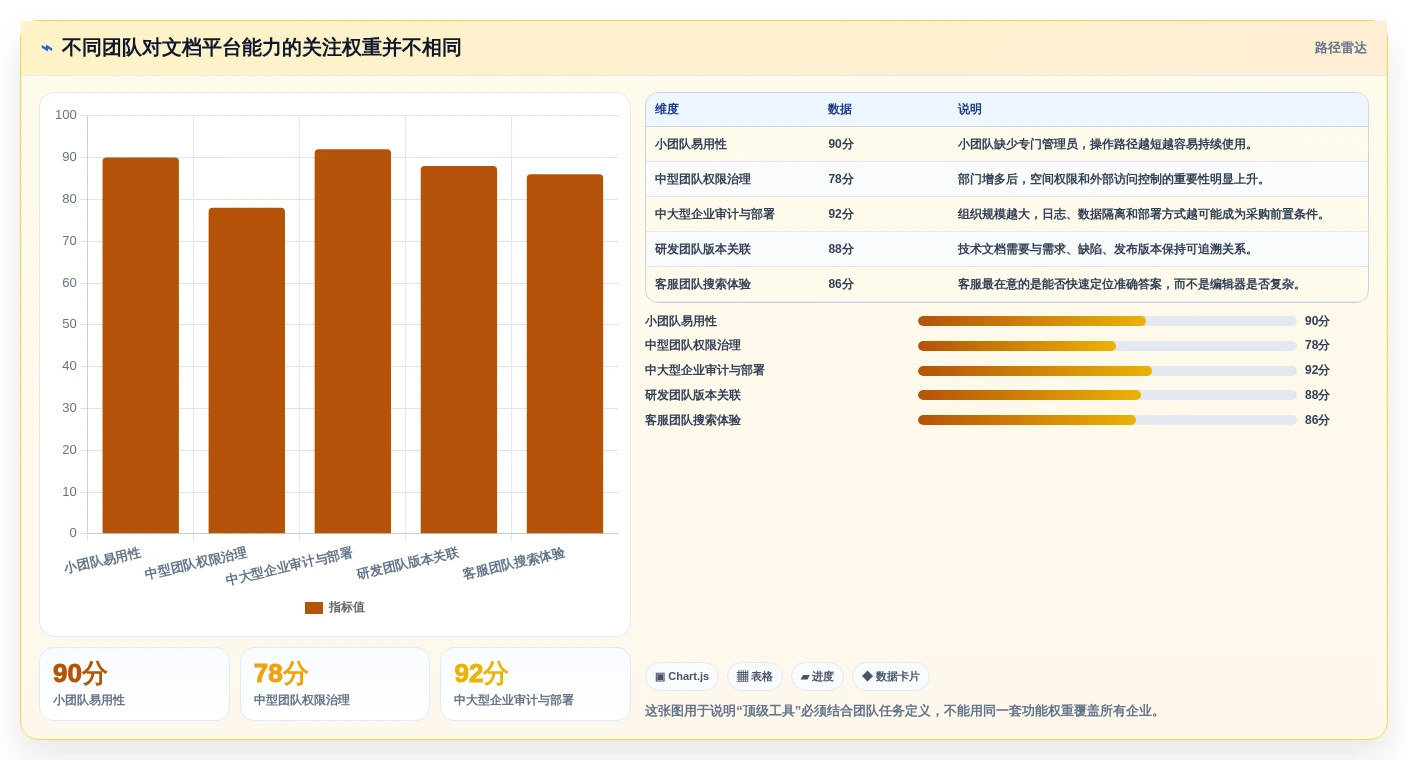Click table cell 中大型企业审计与部署
The image size is (1408, 760).
715,214
